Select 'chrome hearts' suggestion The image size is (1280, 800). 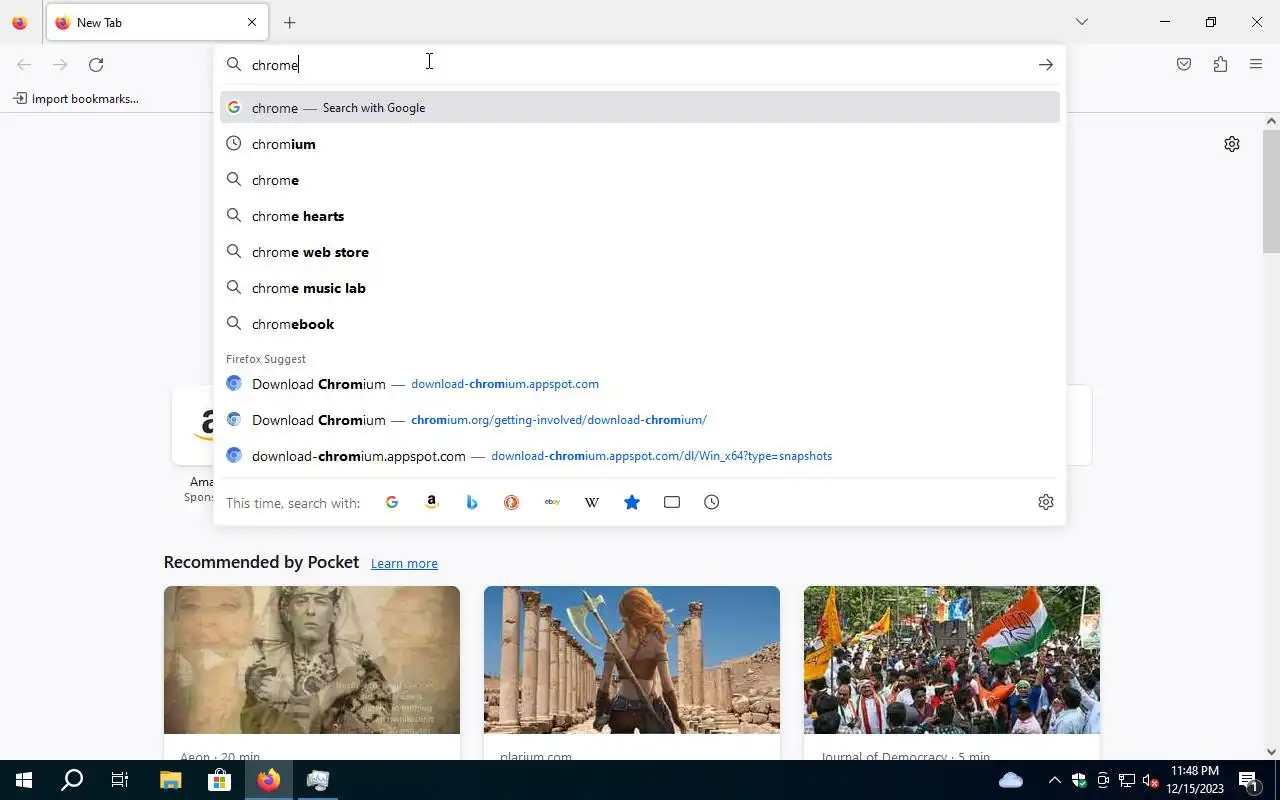point(640,215)
